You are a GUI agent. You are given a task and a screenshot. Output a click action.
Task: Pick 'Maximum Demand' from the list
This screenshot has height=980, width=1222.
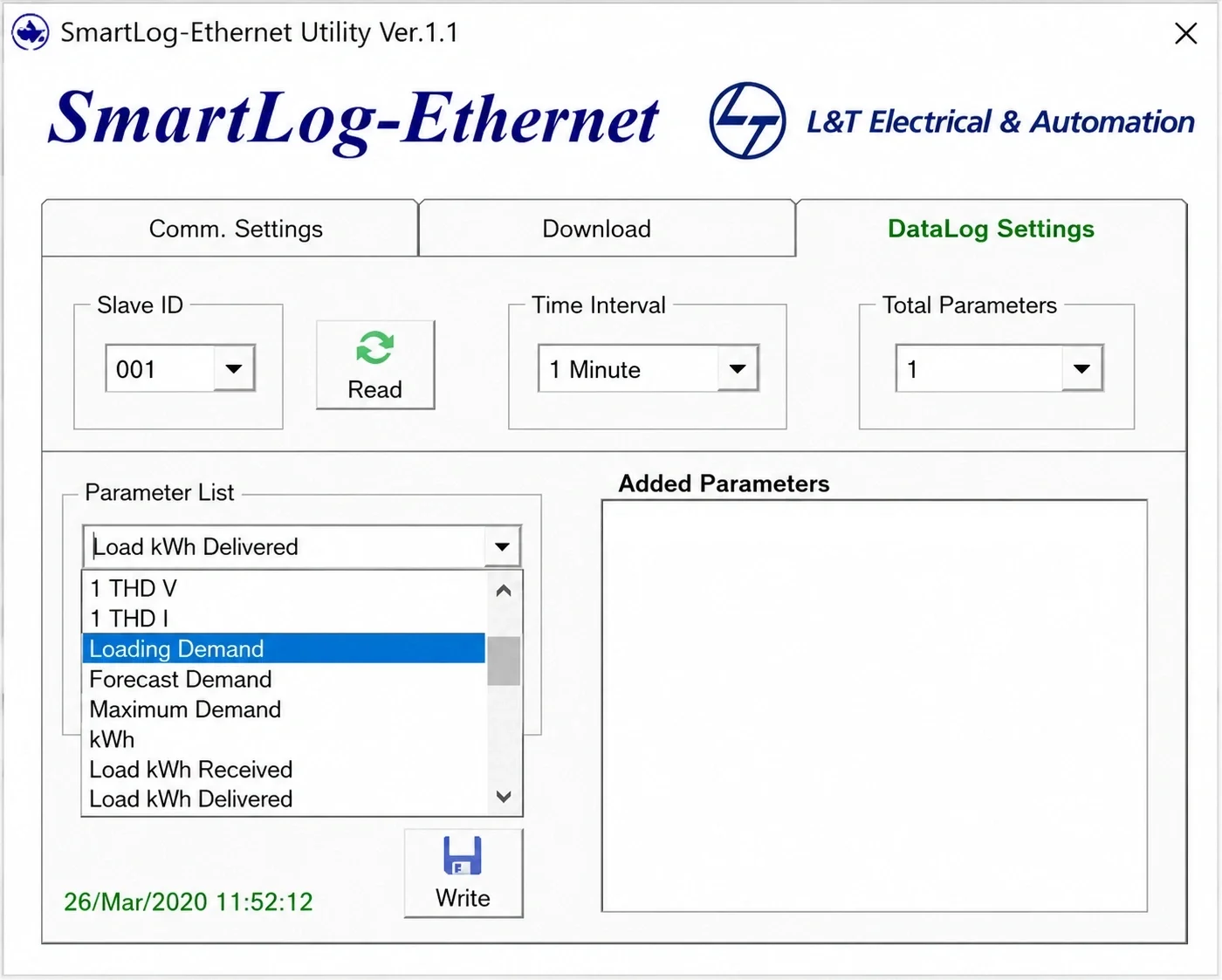coord(284,709)
